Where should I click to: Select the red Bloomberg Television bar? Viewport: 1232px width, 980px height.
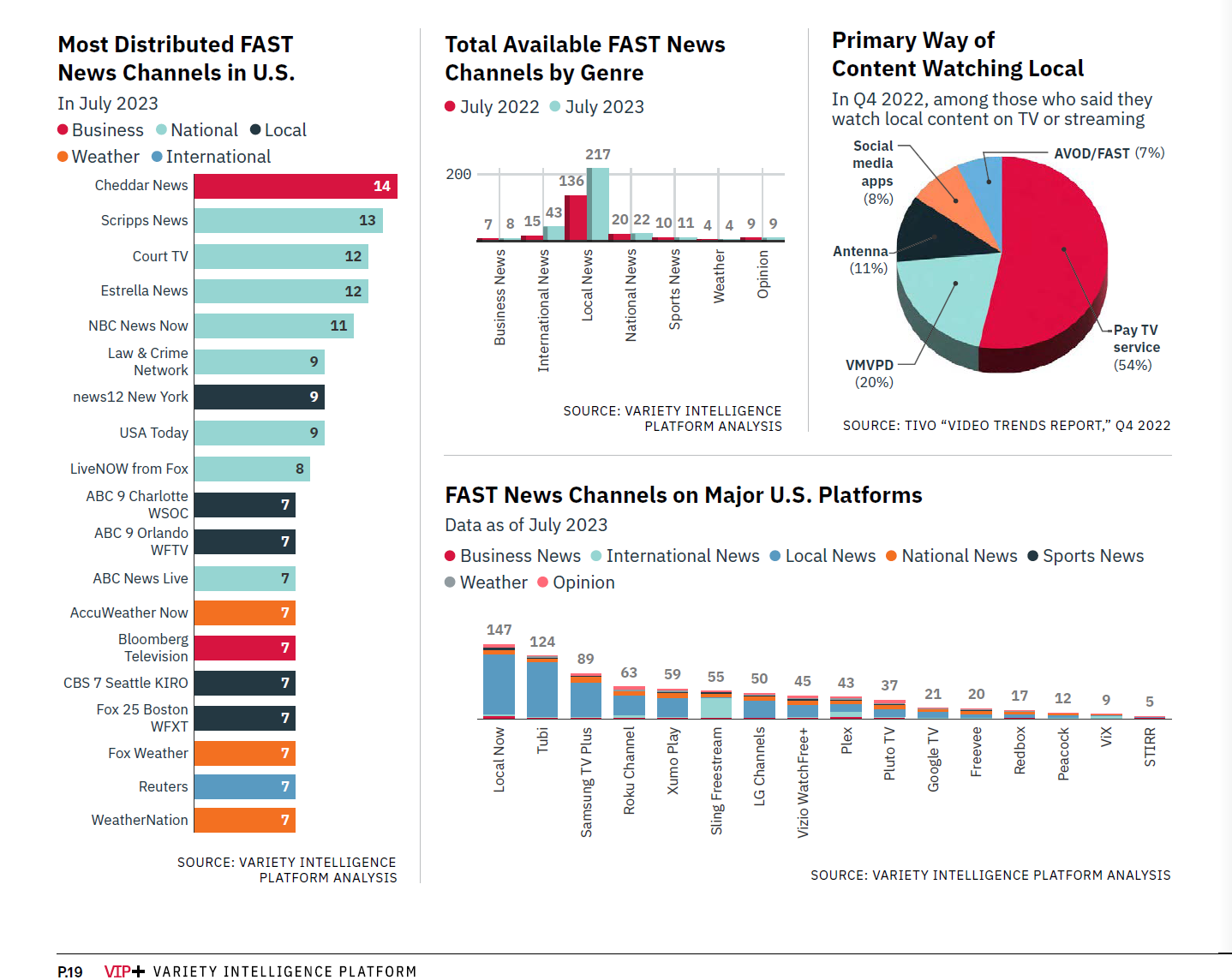(x=245, y=648)
